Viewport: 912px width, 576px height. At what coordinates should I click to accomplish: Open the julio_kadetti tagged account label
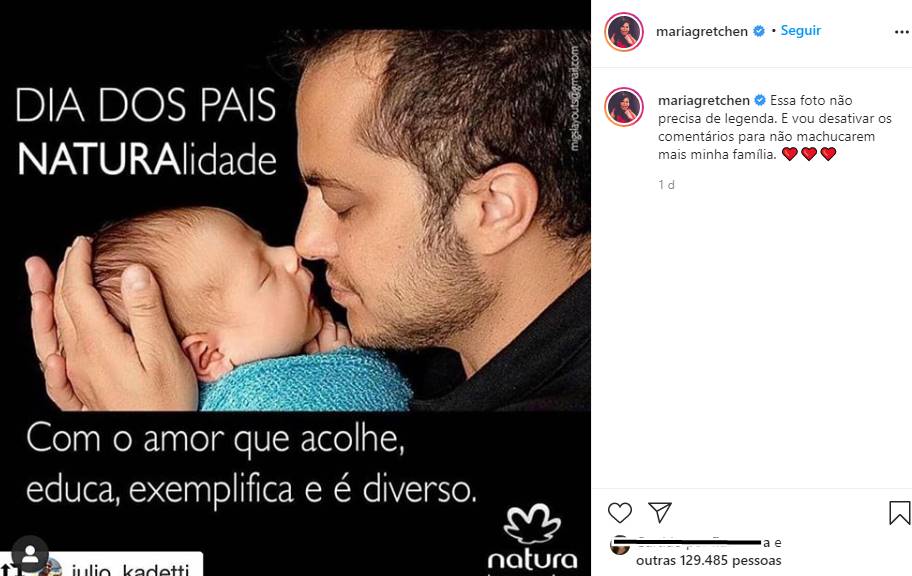coord(129,568)
